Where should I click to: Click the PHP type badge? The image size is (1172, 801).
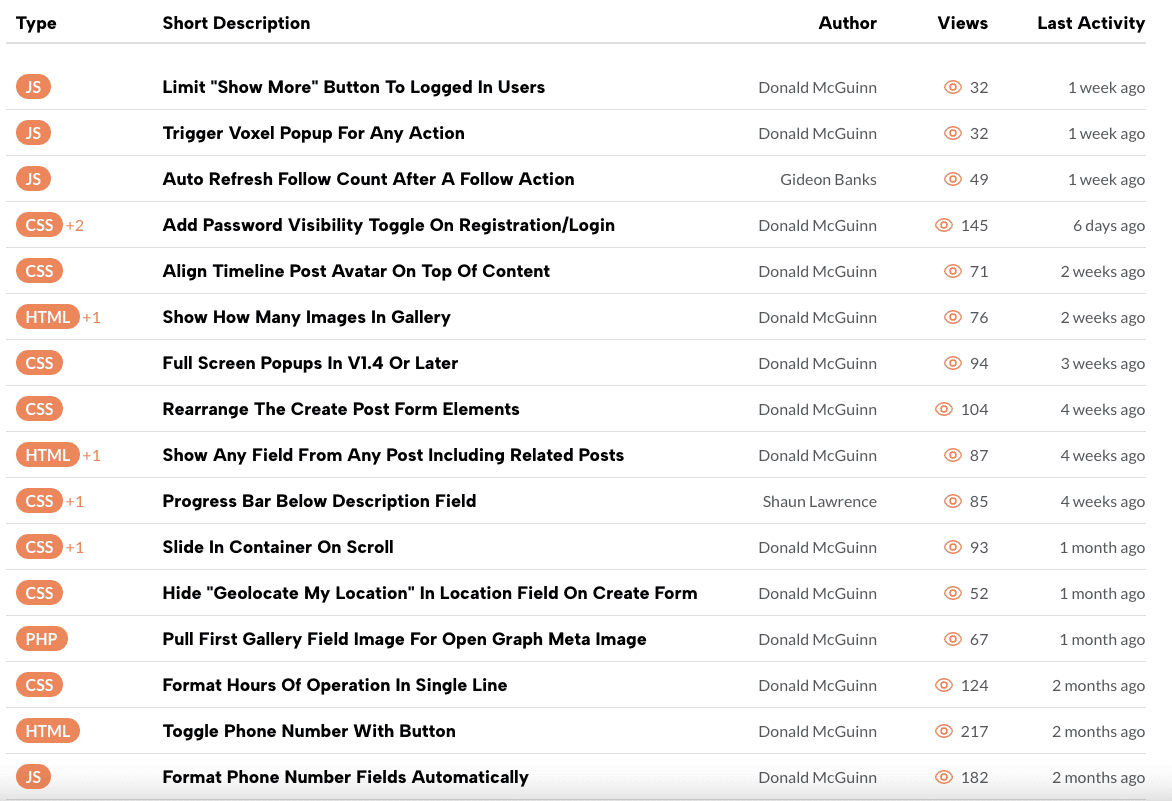41,639
